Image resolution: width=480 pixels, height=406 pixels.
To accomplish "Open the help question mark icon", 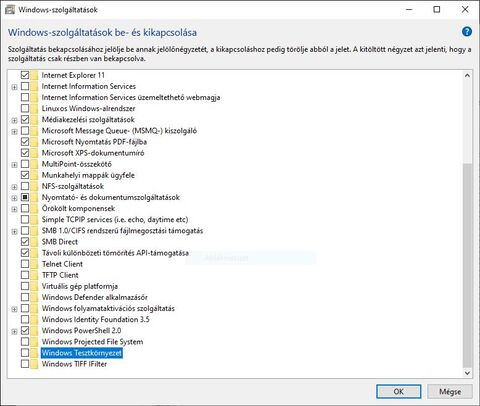I will pos(467,32).
